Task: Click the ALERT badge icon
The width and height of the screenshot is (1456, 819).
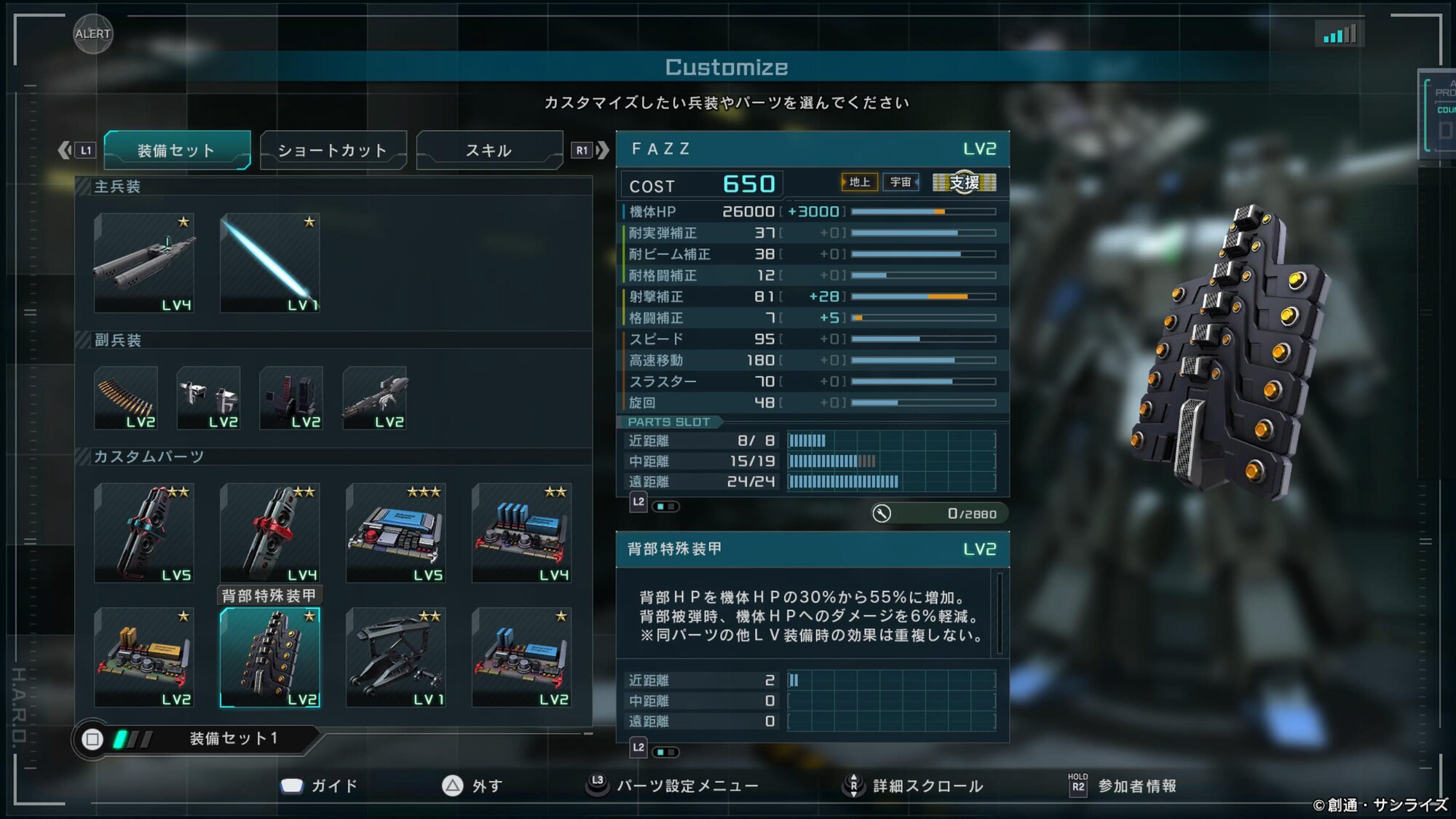Action: point(93,33)
